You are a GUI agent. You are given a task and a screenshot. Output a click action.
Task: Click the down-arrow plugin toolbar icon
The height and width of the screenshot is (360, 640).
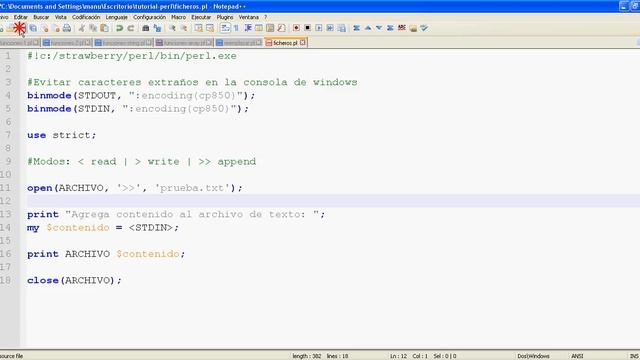(379, 28)
